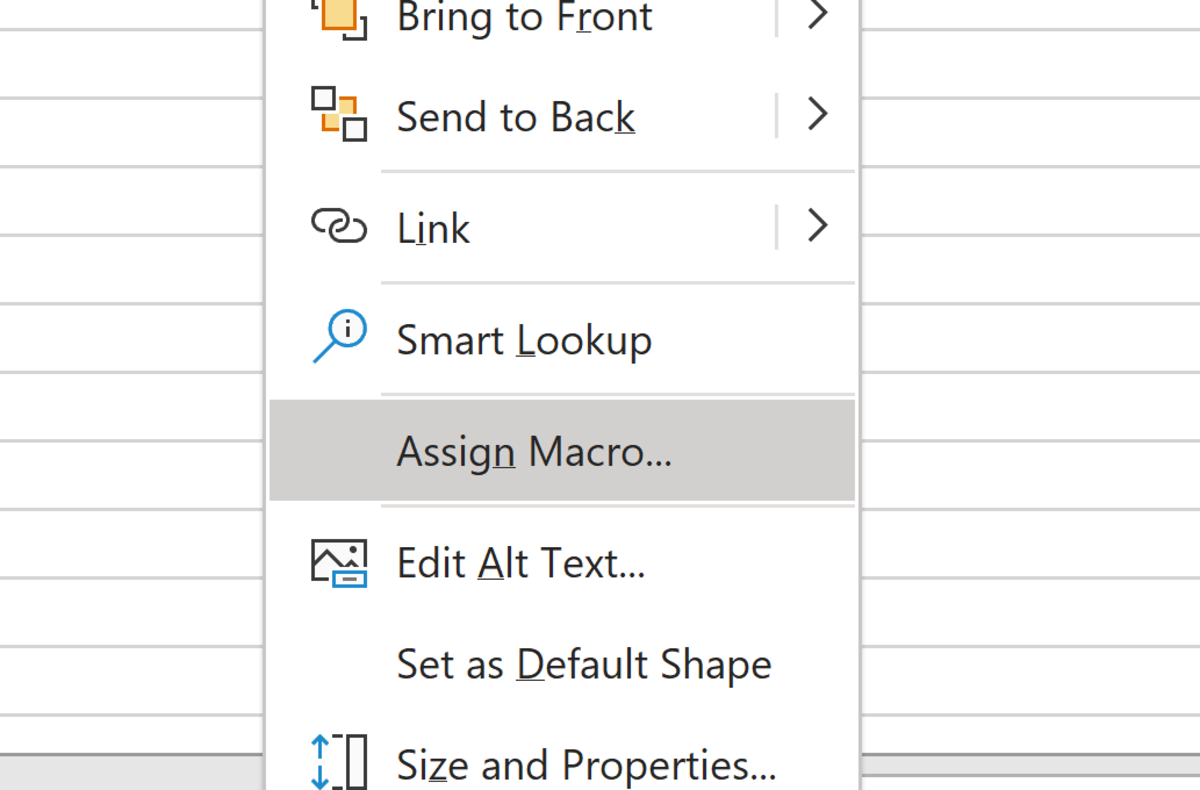1200x790 pixels.
Task: Click the Send to Back icon
Action: point(340,115)
